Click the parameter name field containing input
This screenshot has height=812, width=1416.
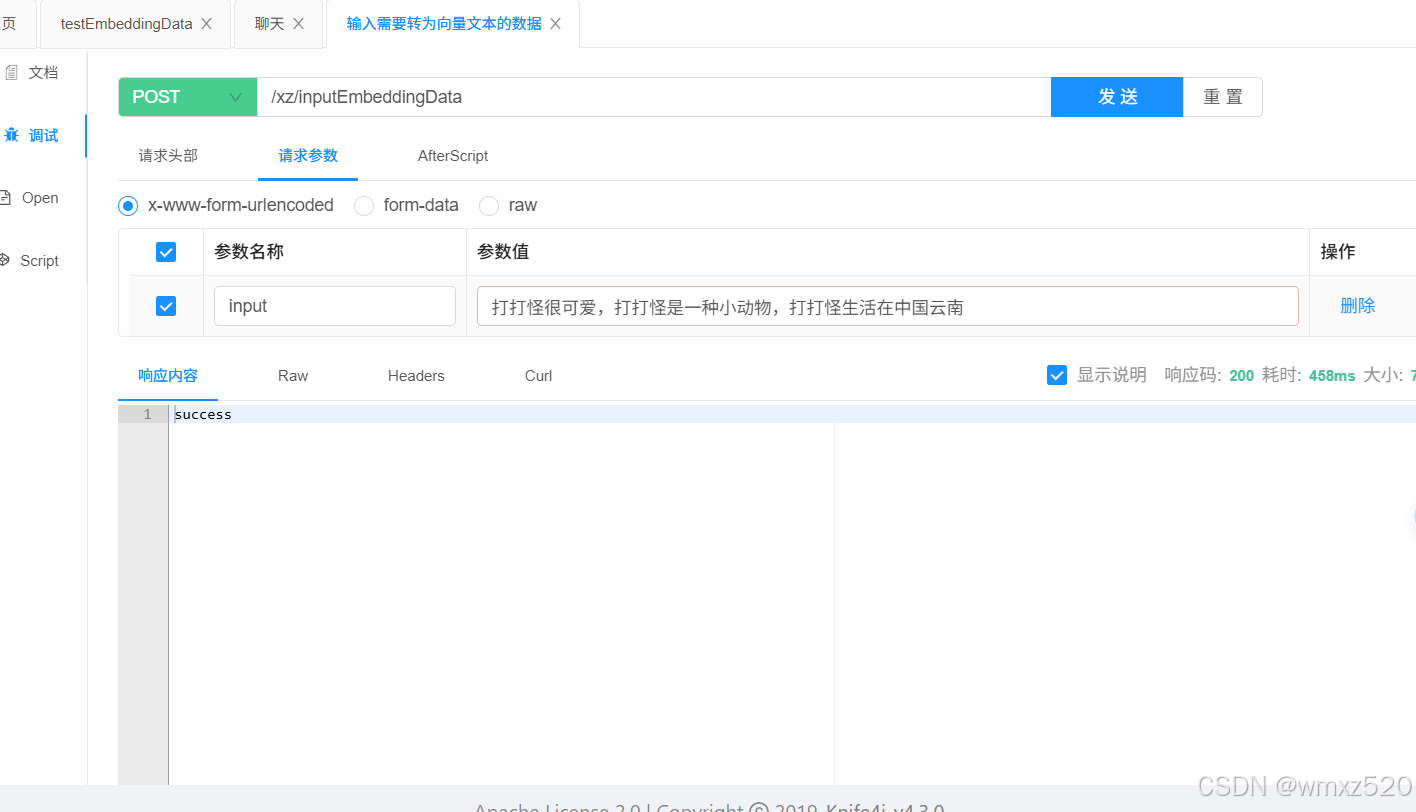coord(335,306)
